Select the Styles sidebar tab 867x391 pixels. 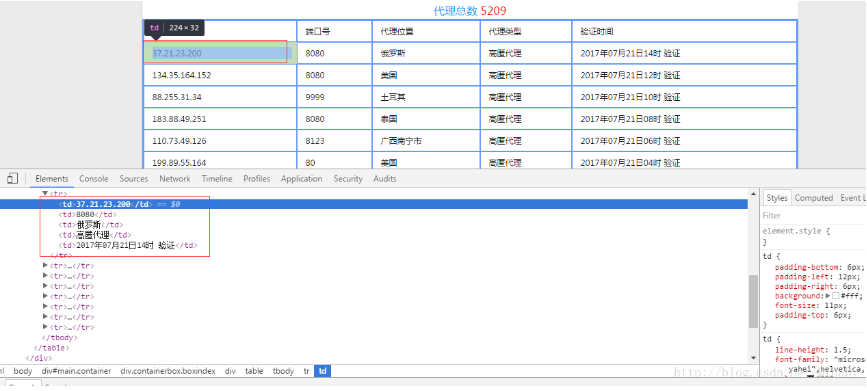pos(777,198)
